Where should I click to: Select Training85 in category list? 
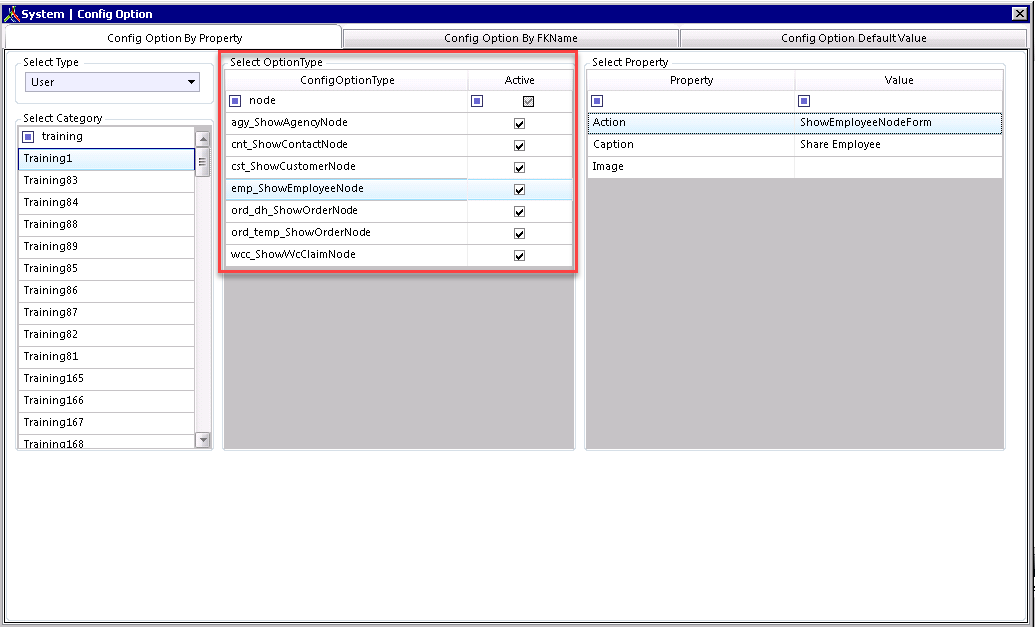(x=106, y=269)
